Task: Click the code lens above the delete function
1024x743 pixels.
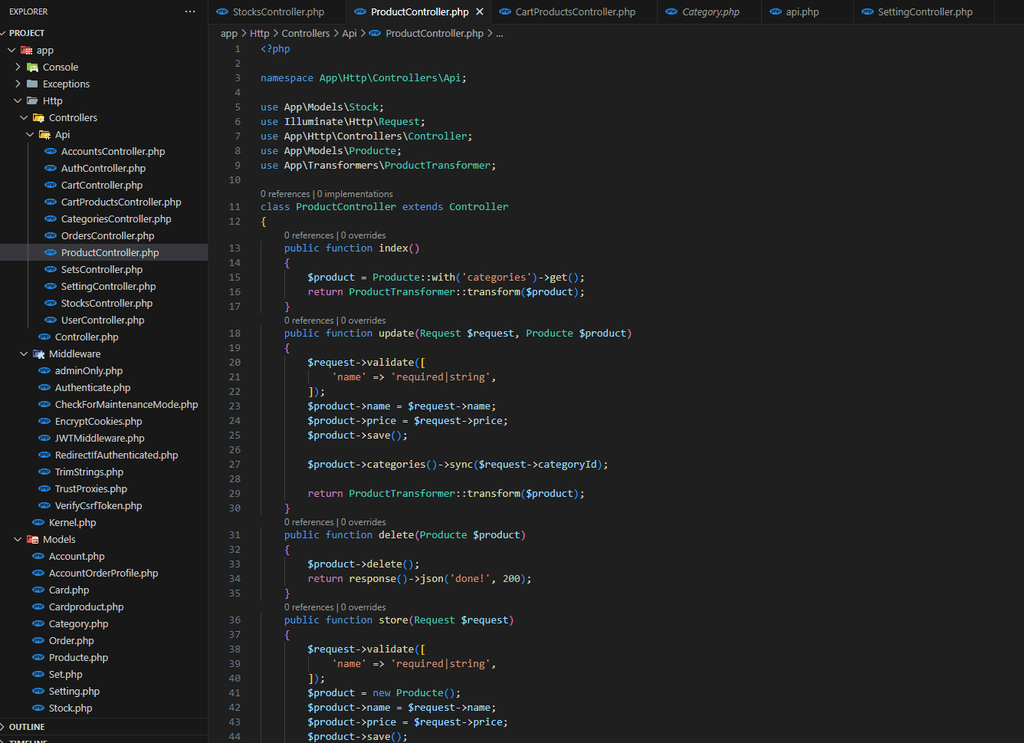Action: tap(335, 522)
